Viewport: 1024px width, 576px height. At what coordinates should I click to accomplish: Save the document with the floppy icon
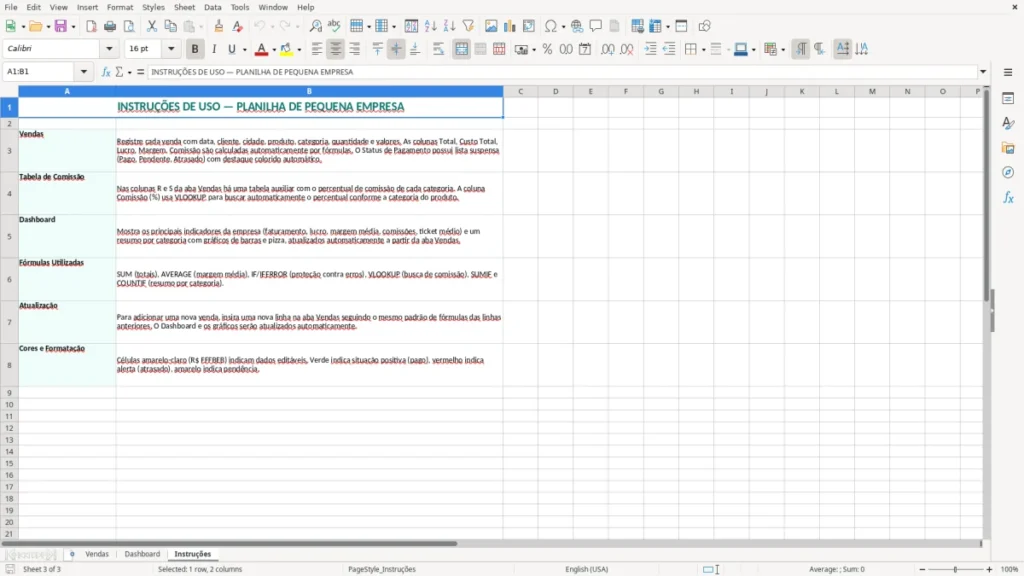(x=61, y=26)
